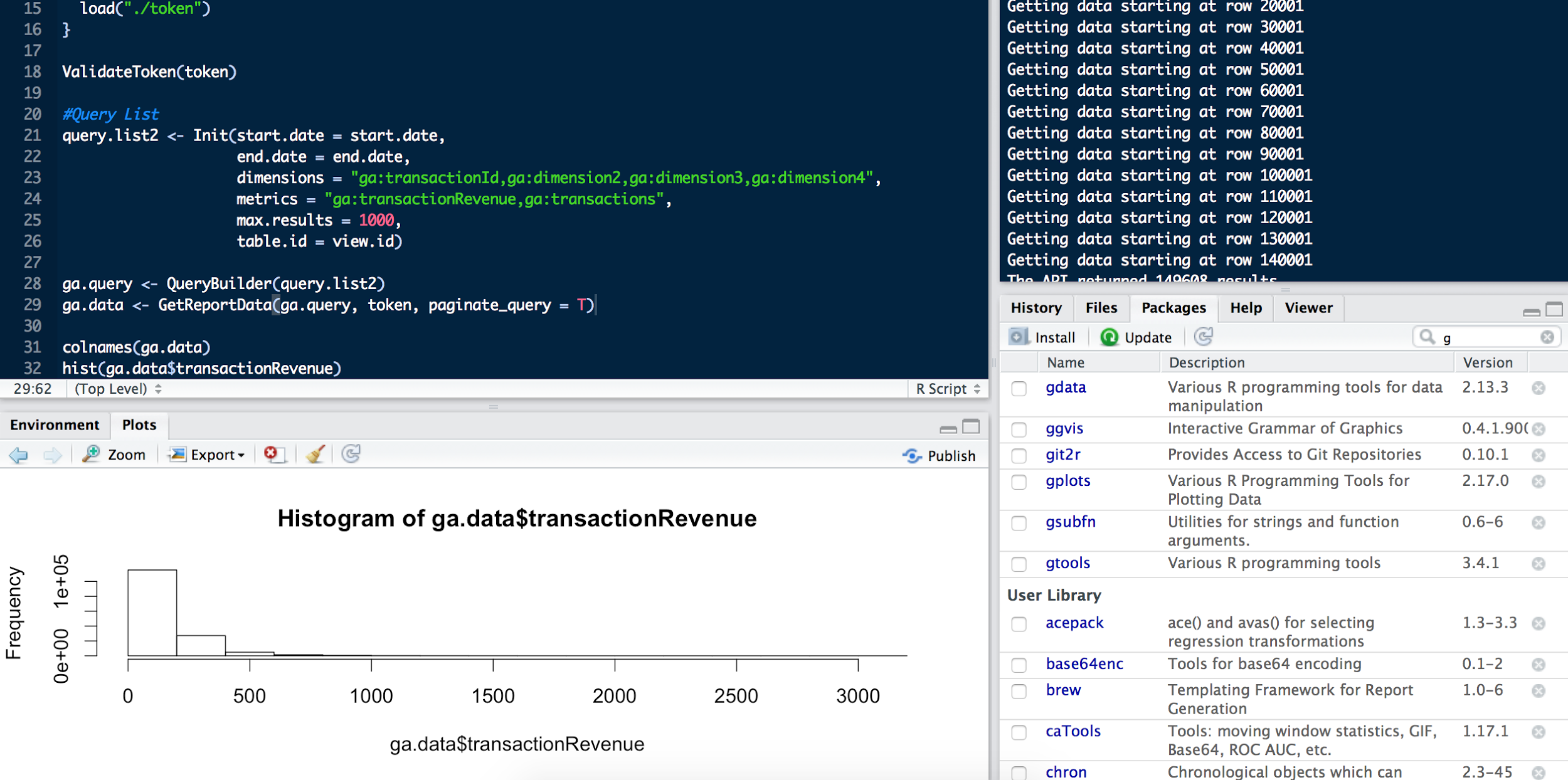This screenshot has height=780, width=1568.
Task: Check the gdata package checkbox
Action: click(1019, 389)
